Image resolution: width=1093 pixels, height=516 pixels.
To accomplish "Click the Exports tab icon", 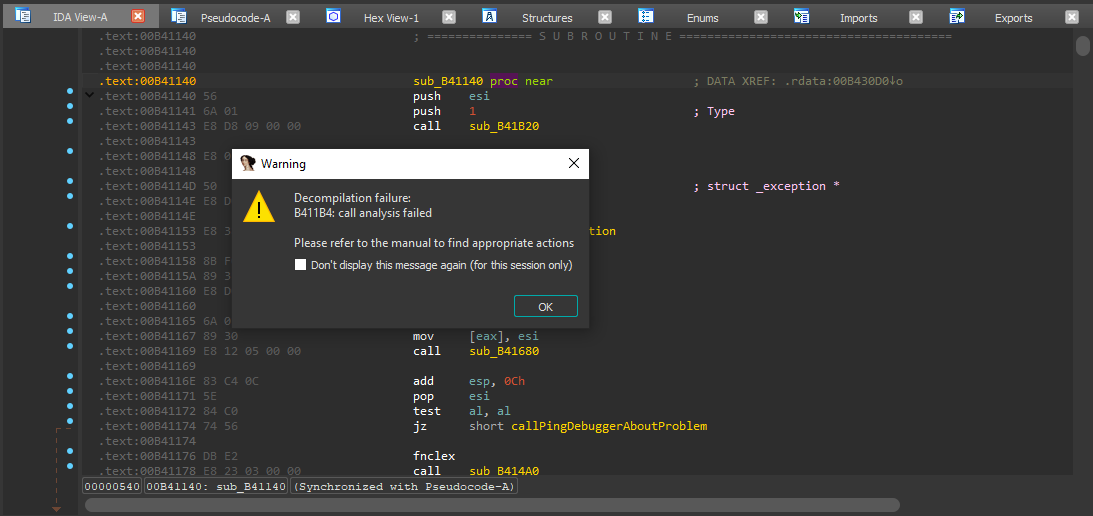I will coord(957,17).
